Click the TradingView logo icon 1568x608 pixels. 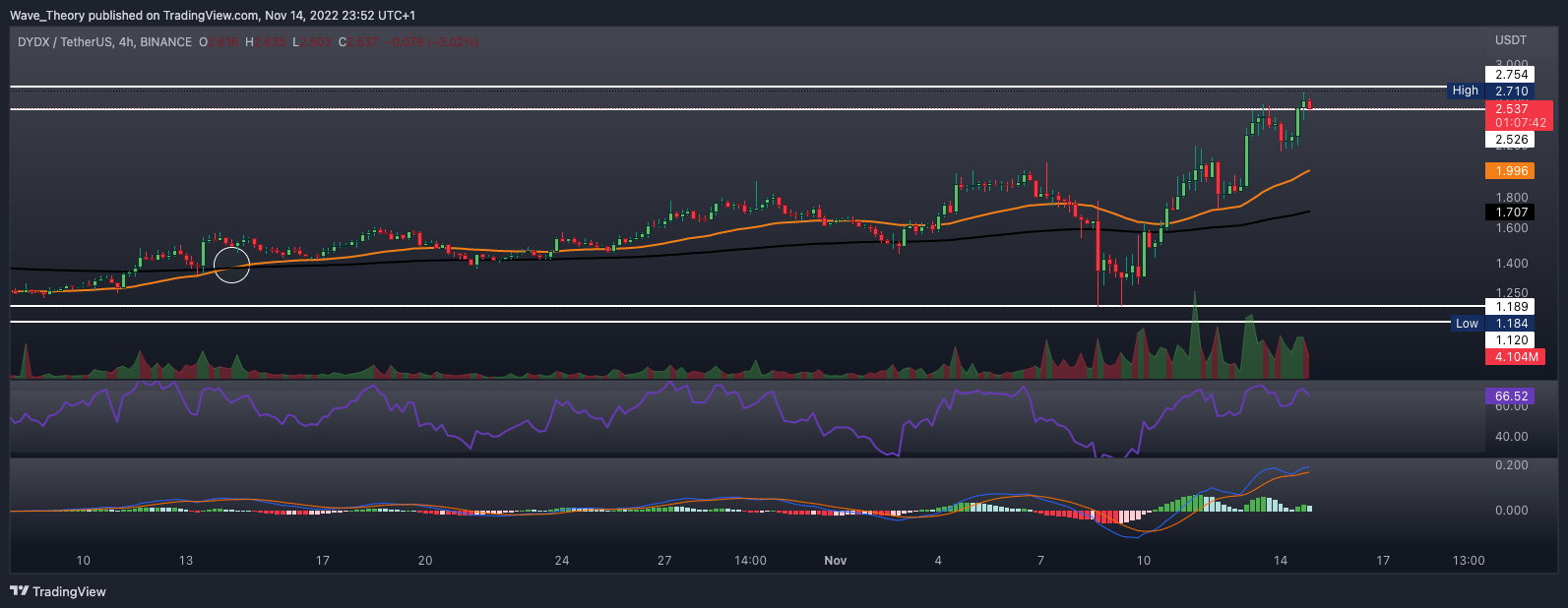point(19,591)
